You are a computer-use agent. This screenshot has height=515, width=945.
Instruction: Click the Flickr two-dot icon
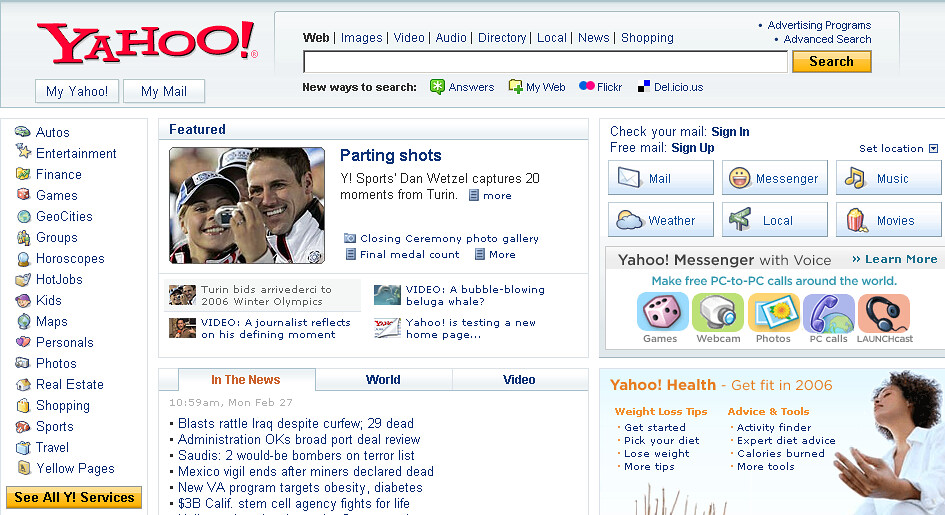586,86
